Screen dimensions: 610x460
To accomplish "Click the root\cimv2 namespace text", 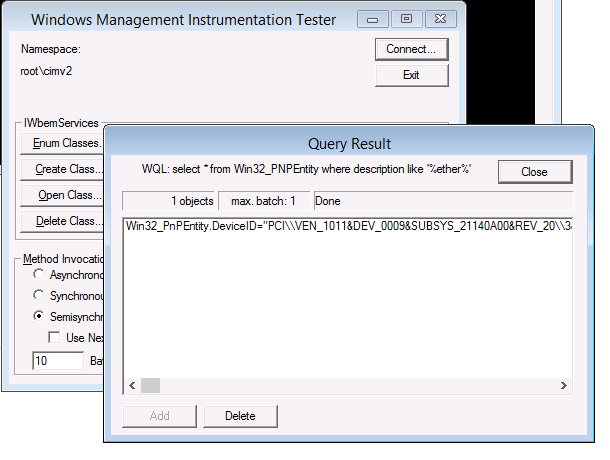I will (46, 71).
